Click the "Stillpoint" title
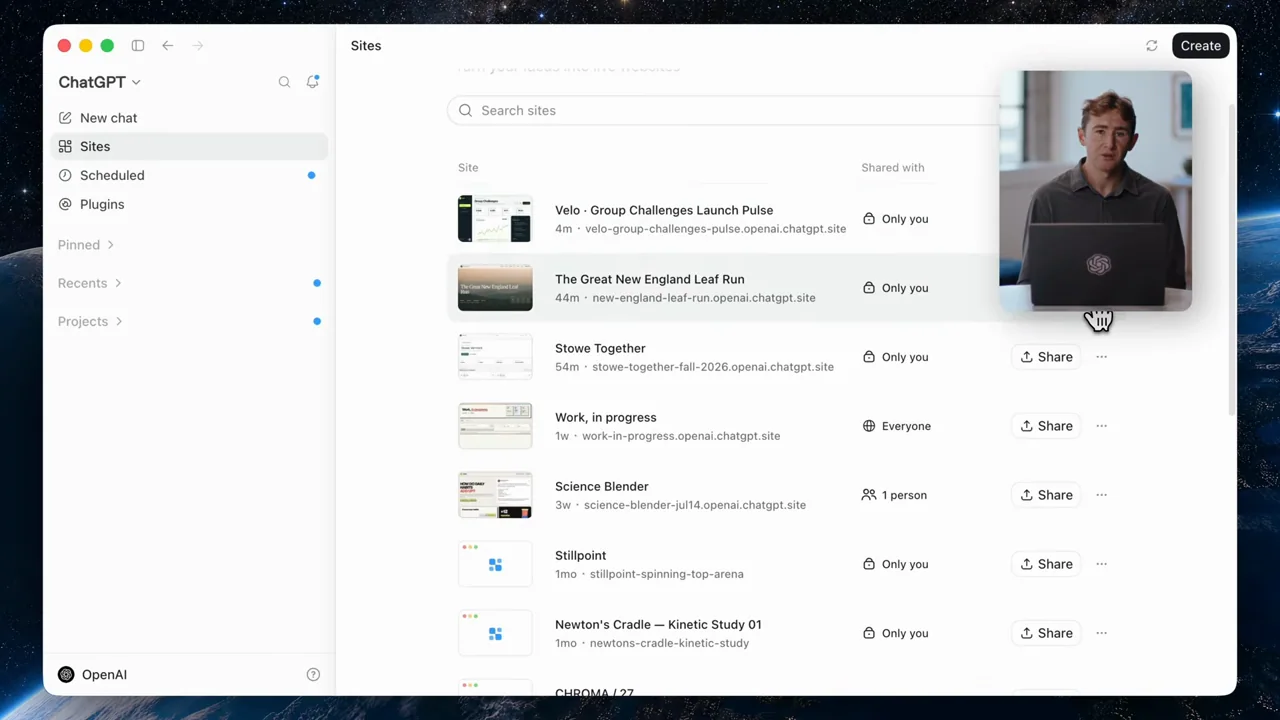Image resolution: width=1280 pixels, height=720 pixels. point(581,555)
